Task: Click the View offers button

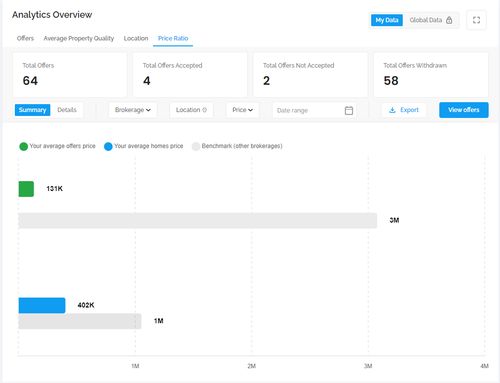Action: pyautogui.click(x=464, y=110)
